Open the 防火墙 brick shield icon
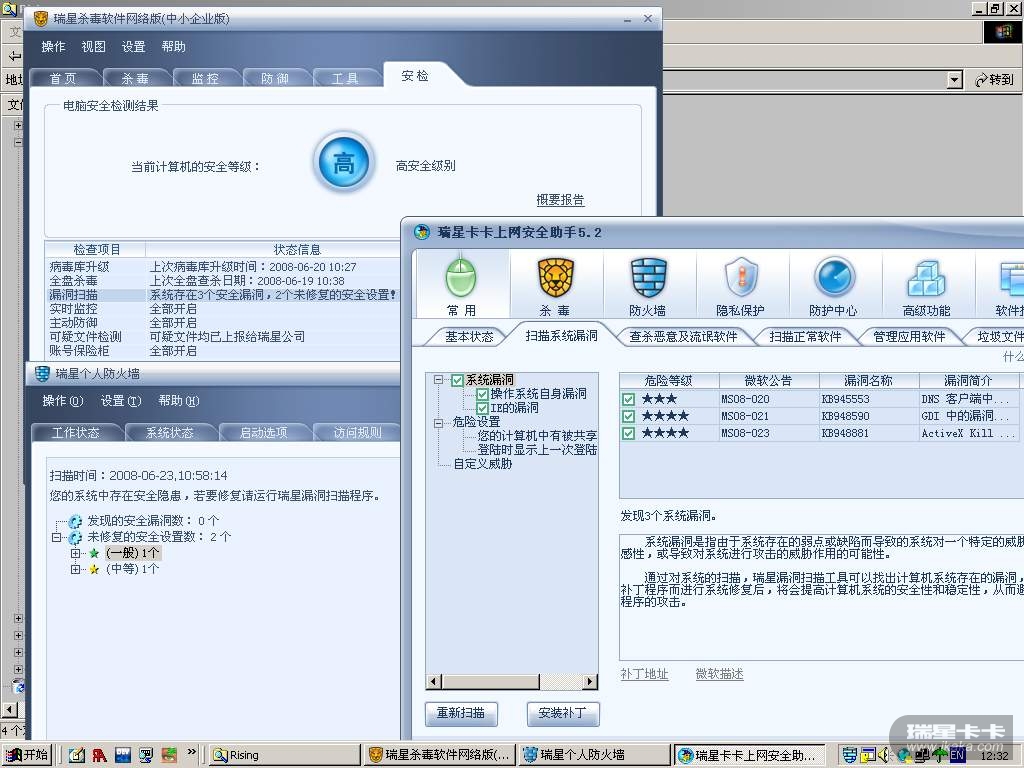The width and height of the screenshot is (1024, 768). click(x=648, y=278)
